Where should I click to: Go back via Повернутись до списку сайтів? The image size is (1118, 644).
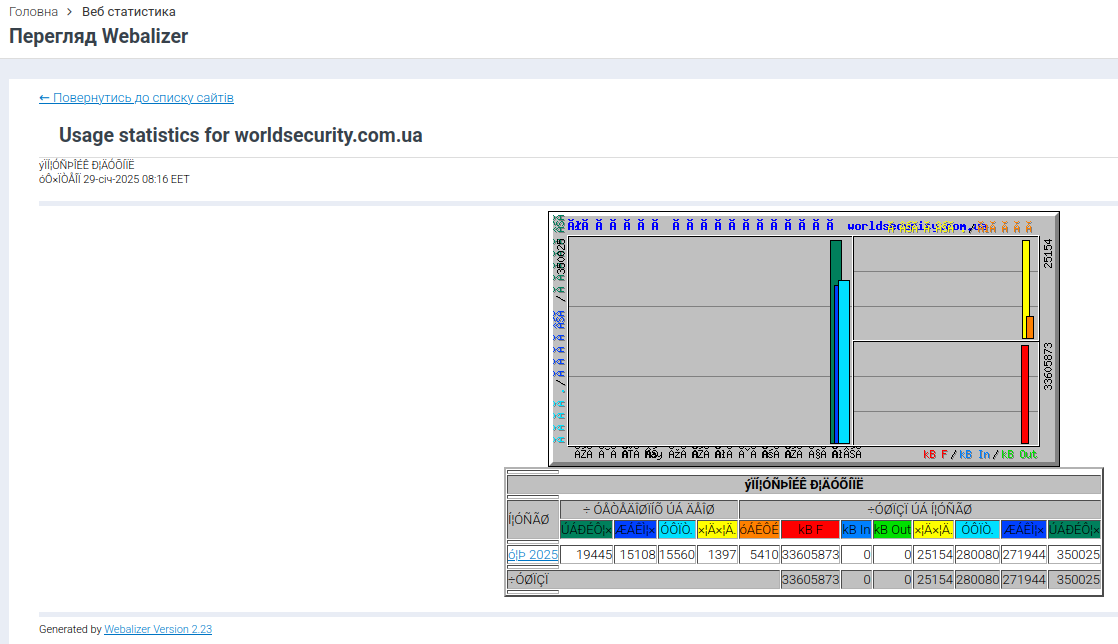click(136, 98)
